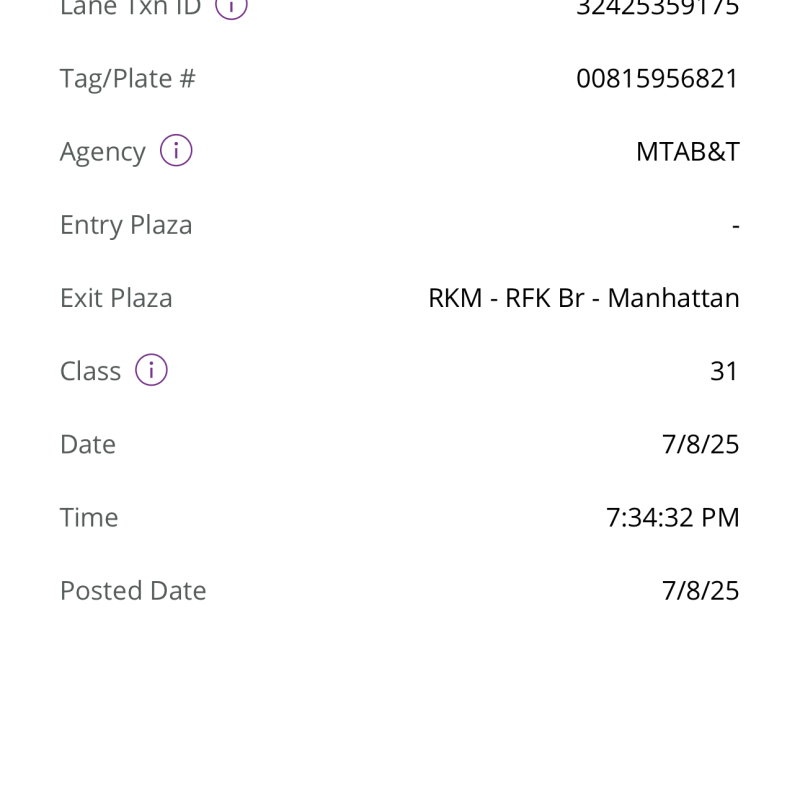Screen dimensions: 800x800
Task: Select the Posted Date value 7/8/25
Action: click(x=700, y=590)
